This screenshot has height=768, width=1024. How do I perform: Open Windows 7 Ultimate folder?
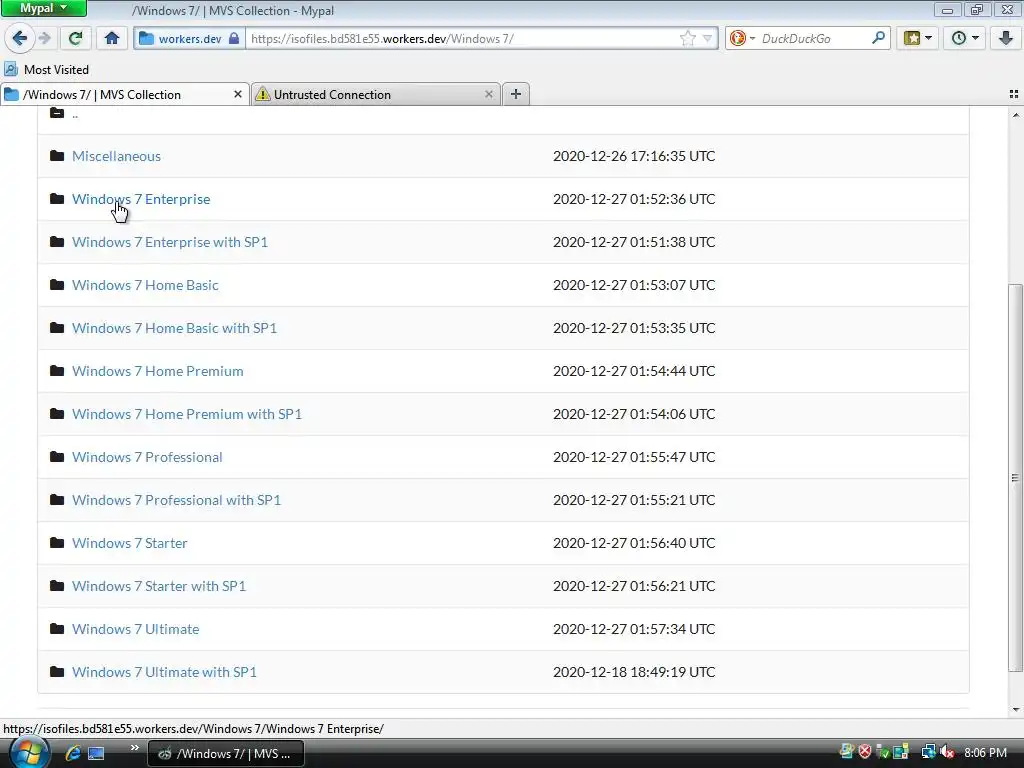[135, 630]
